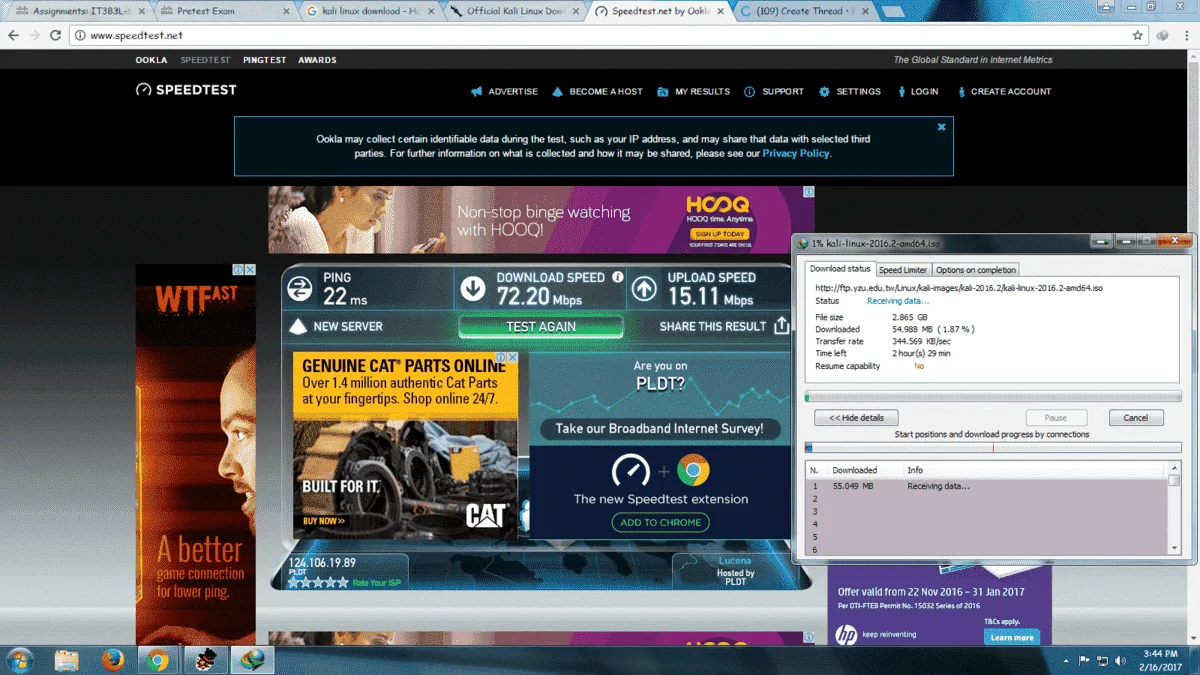Open the Privacy Policy link
Screen dimensions: 1200x675
[796, 154]
